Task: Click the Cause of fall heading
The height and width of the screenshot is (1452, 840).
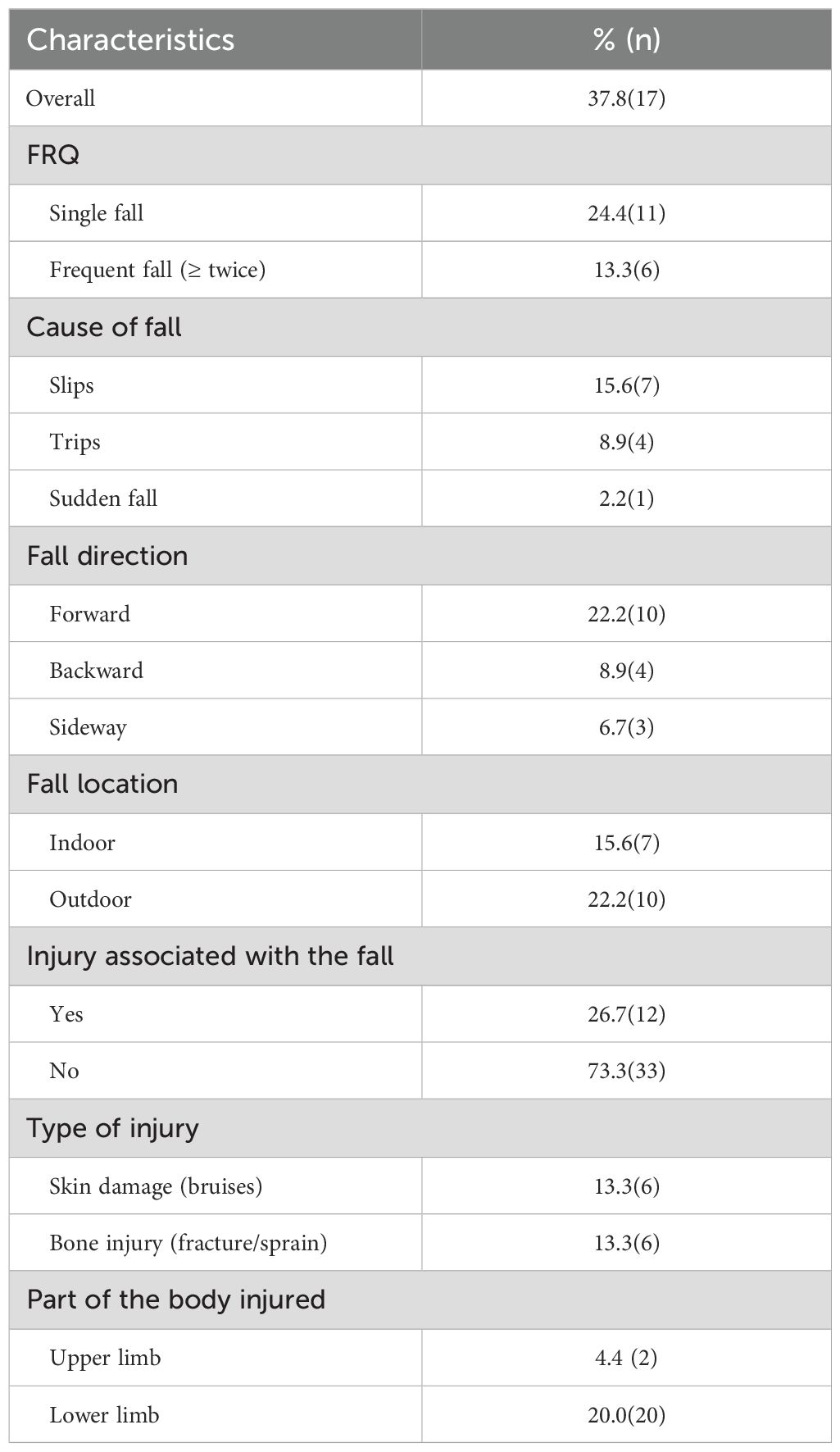Action: coord(104,327)
